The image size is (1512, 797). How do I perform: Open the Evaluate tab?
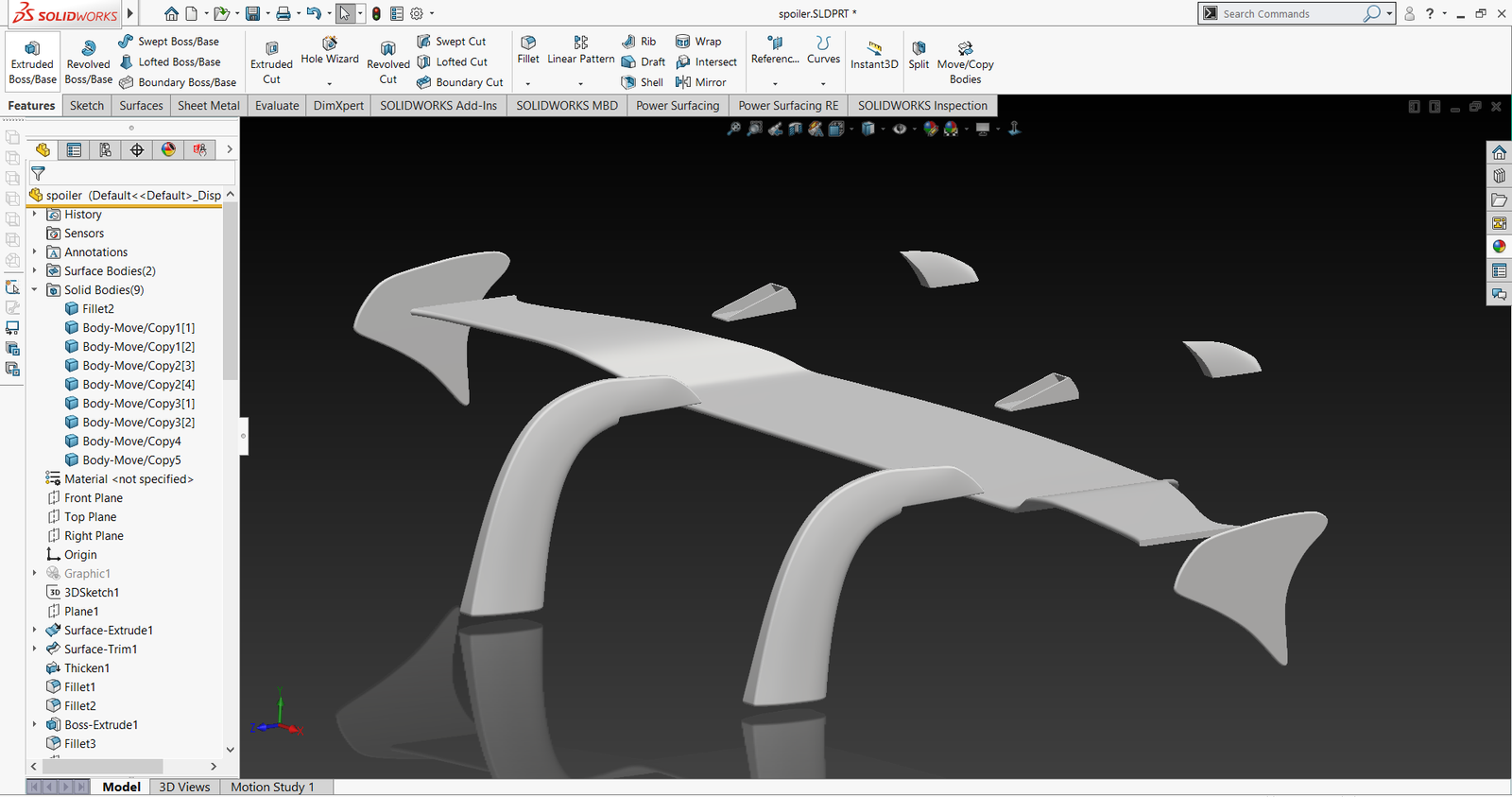pyautogui.click(x=277, y=106)
